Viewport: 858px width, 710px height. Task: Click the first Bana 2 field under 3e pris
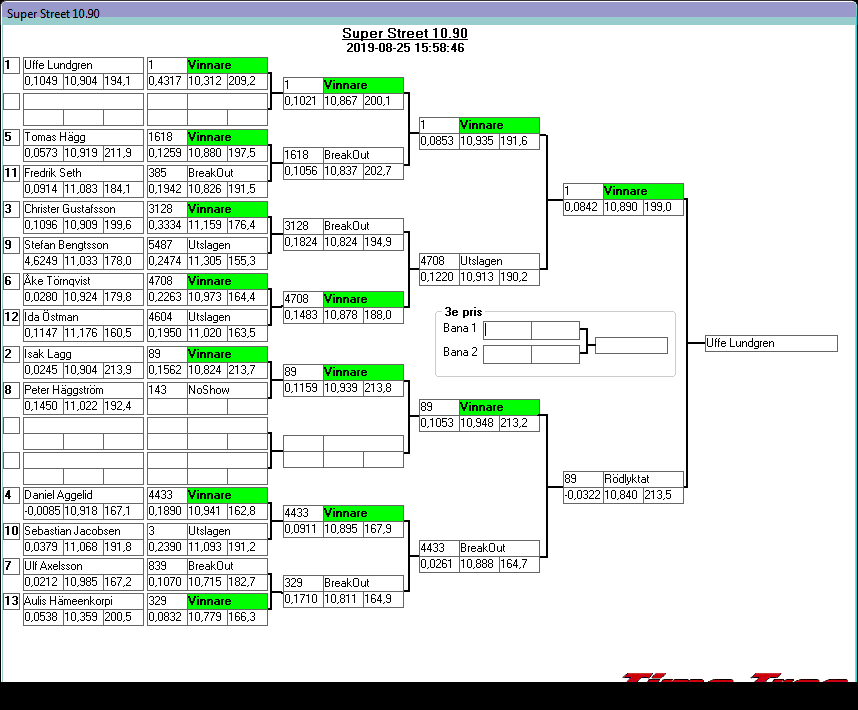(x=507, y=354)
